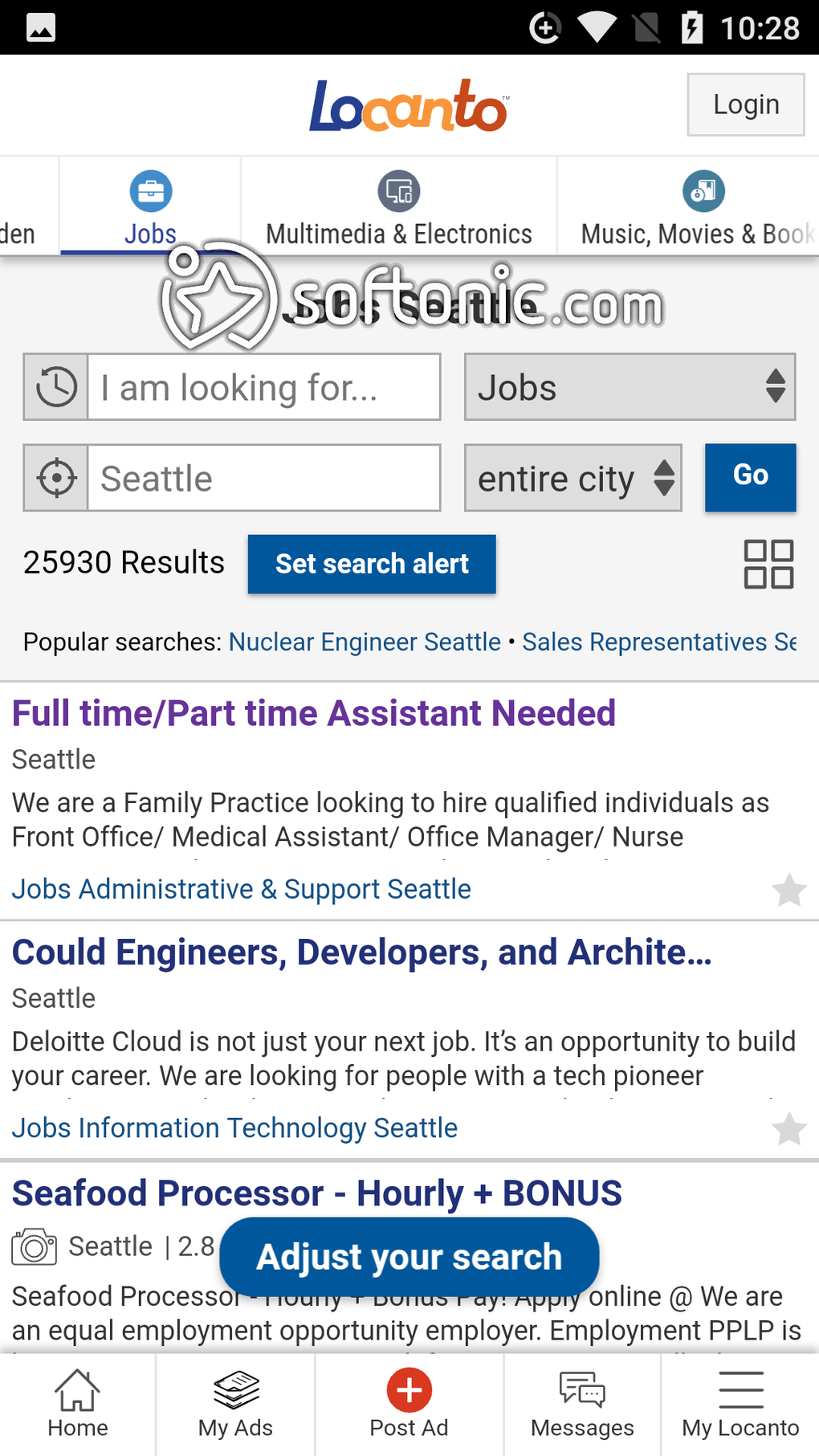Select the Jobs category tab
The width and height of the screenshot is (819, 1456).
click(150, 208)
